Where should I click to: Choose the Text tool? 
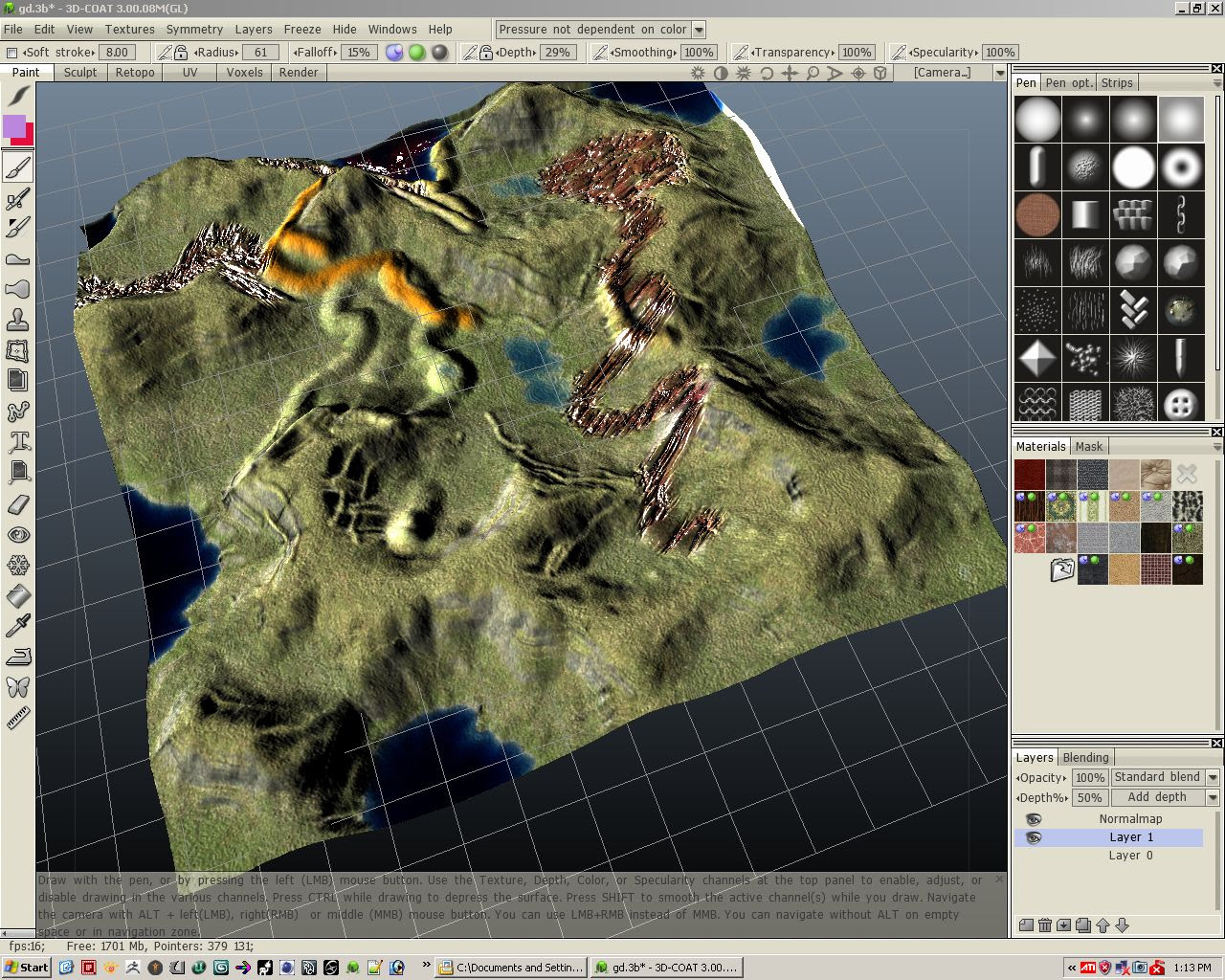point(18,442)
